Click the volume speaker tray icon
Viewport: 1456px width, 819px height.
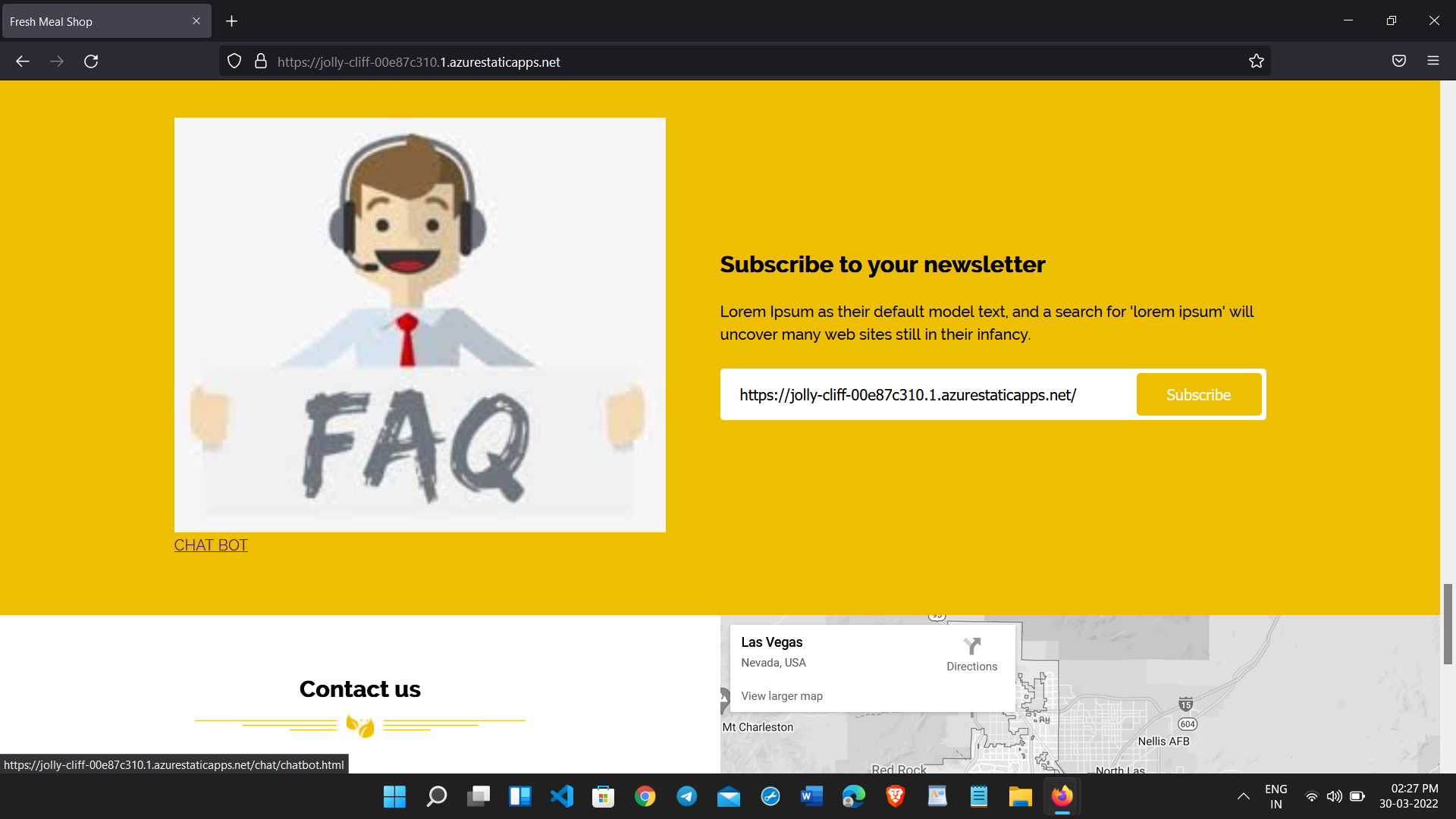[x=1335, y=796]
